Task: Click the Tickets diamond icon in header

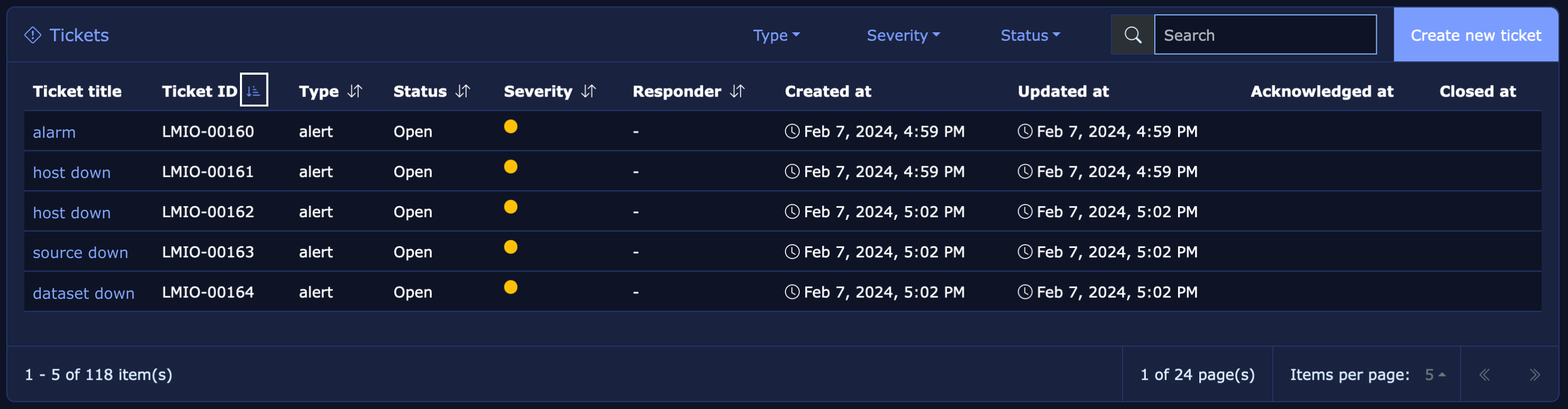Action: [x=33, y=35]
